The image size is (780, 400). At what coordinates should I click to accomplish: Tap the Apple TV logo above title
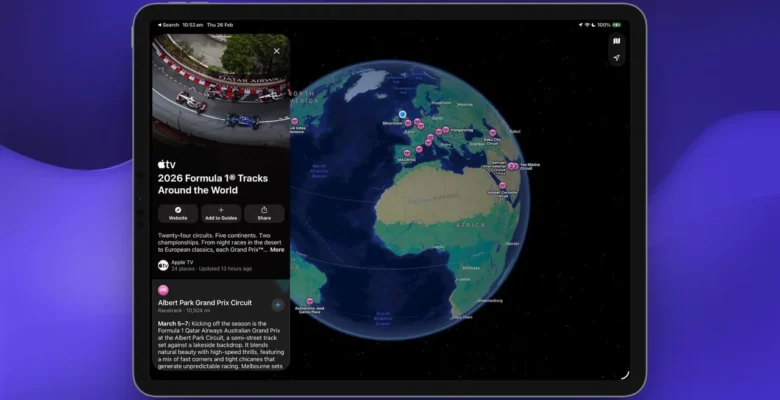(x=166, y=164)
